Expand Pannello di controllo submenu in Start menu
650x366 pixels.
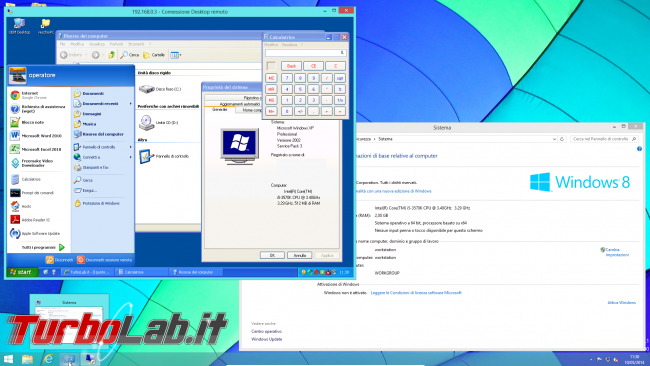(x=131, y=147)
